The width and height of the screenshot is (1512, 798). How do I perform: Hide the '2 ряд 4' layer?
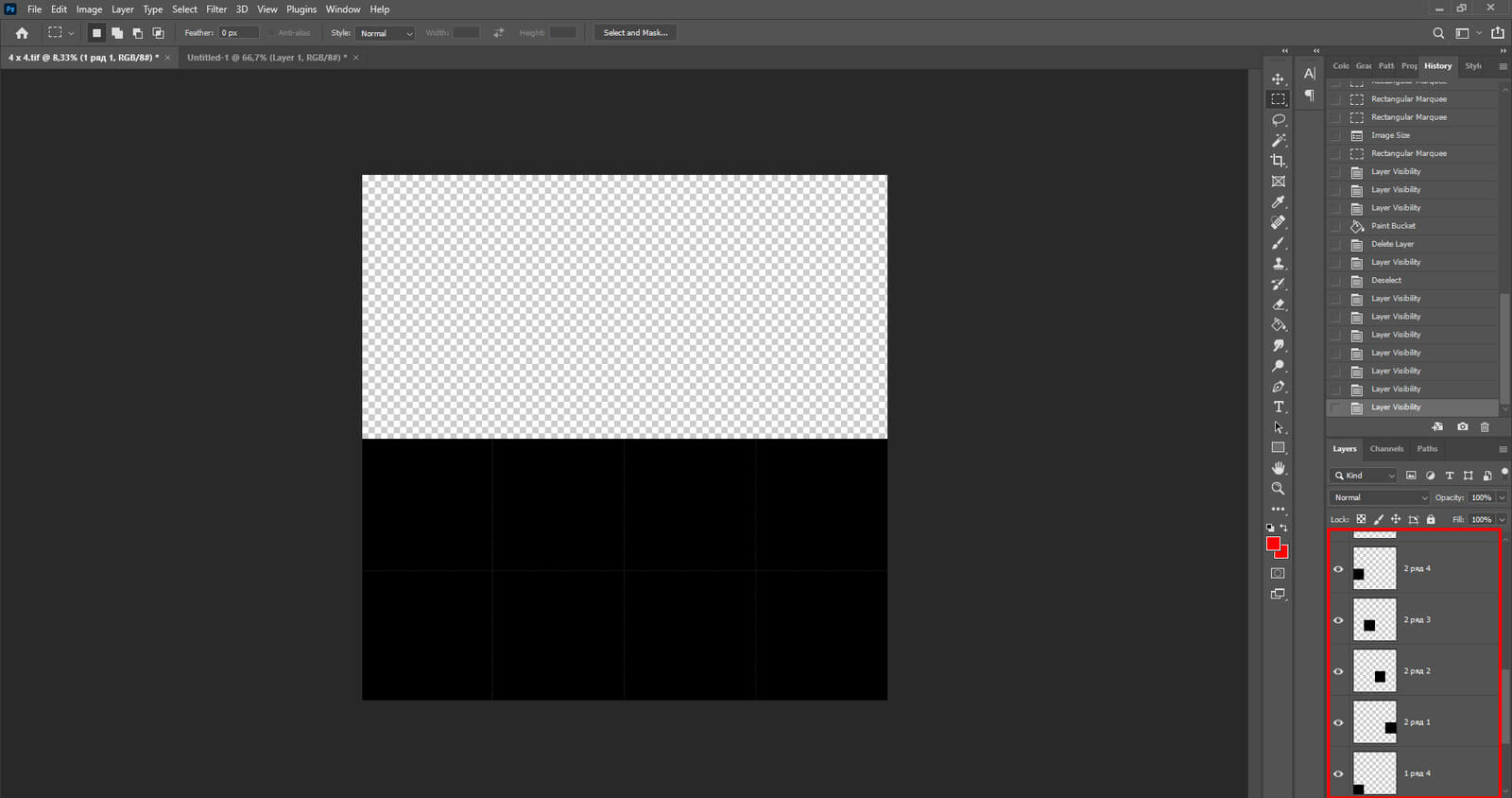[1338, 569]
